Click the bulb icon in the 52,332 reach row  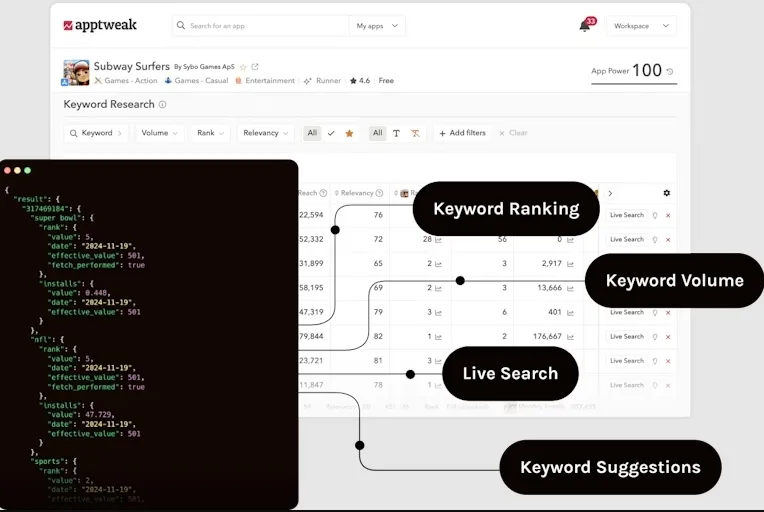[x=655, y=240]
